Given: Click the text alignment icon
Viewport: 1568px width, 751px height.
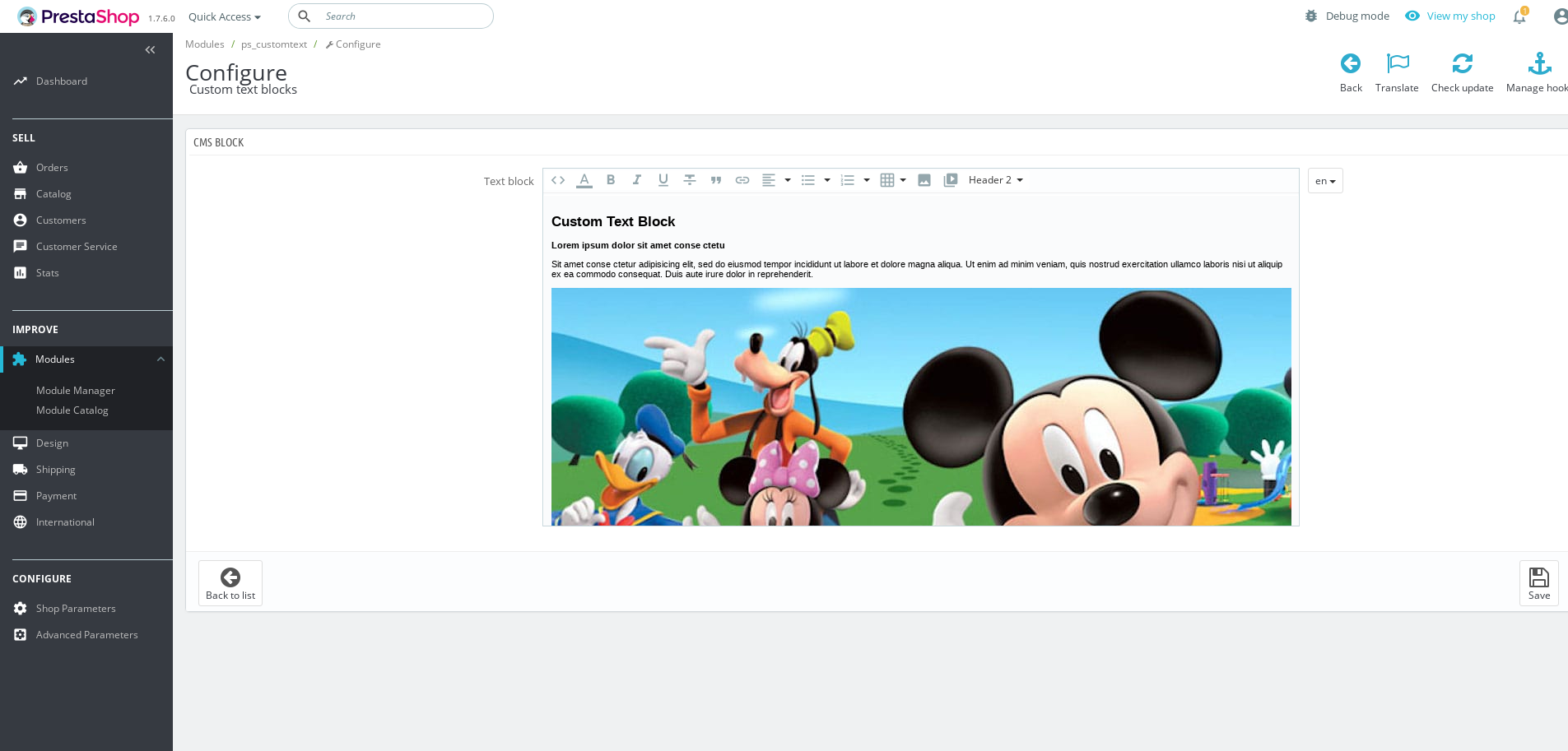Looking at the screenshot, I should [x=769, y=180].
